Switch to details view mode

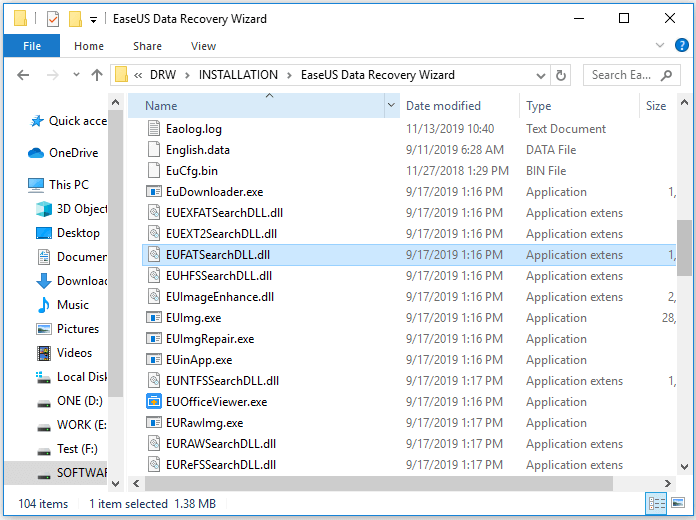[x=657, y=503]
